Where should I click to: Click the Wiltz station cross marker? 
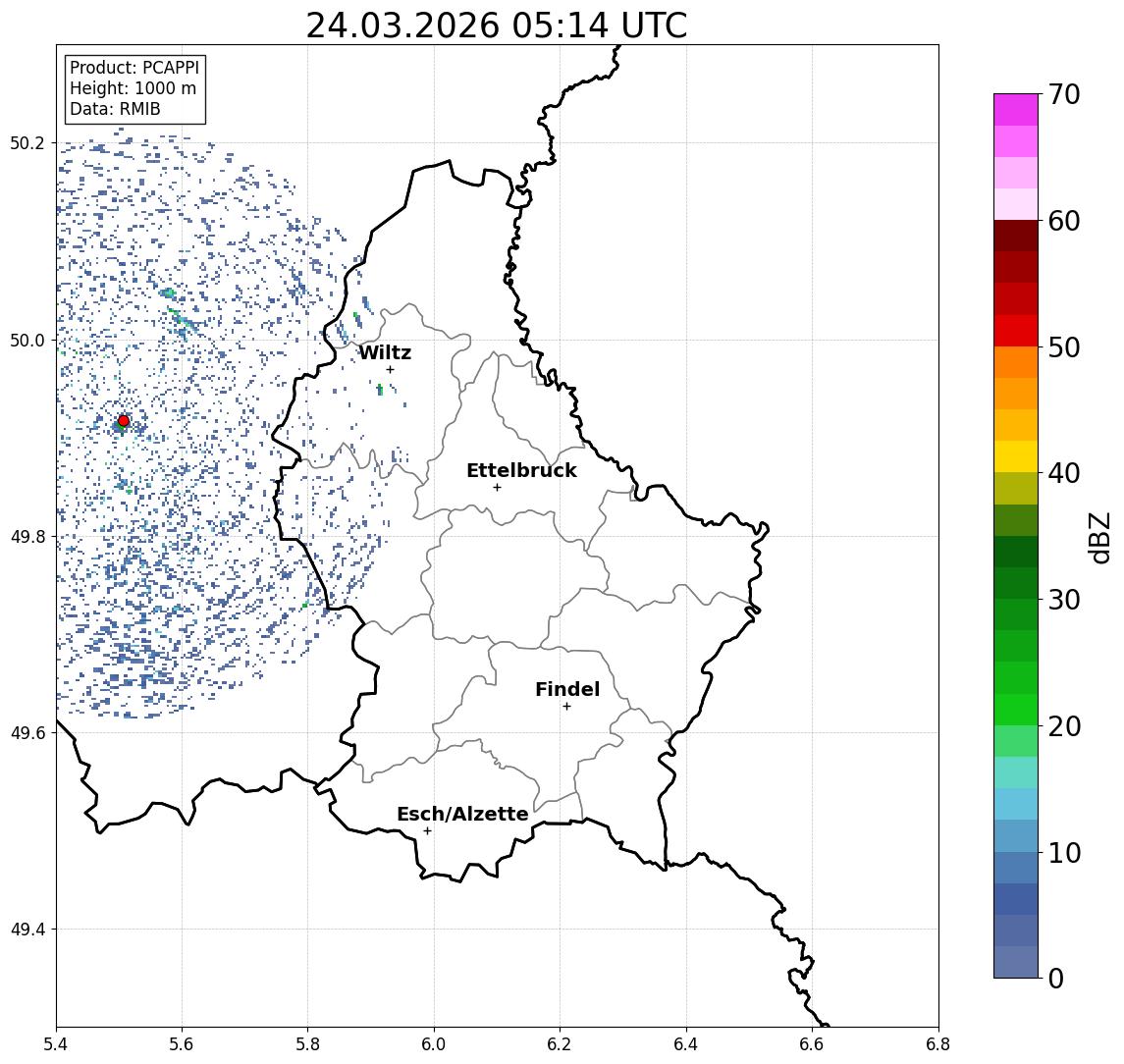(x=390, y=369)
